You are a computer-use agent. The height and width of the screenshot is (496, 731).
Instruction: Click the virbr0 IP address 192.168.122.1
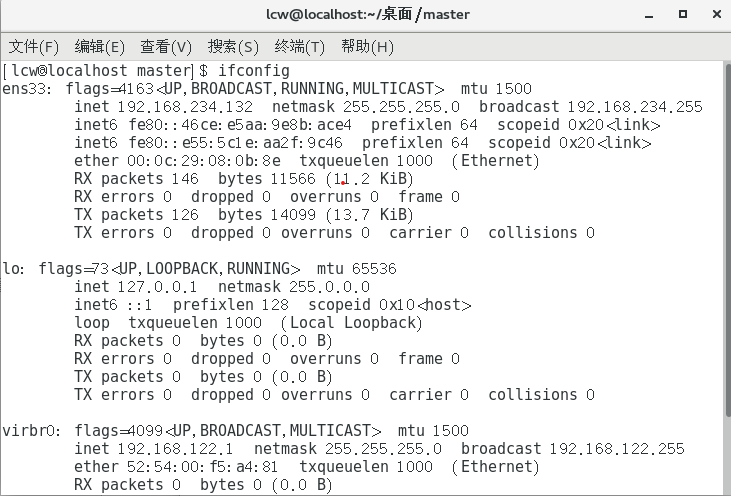[x=175, y=448]
